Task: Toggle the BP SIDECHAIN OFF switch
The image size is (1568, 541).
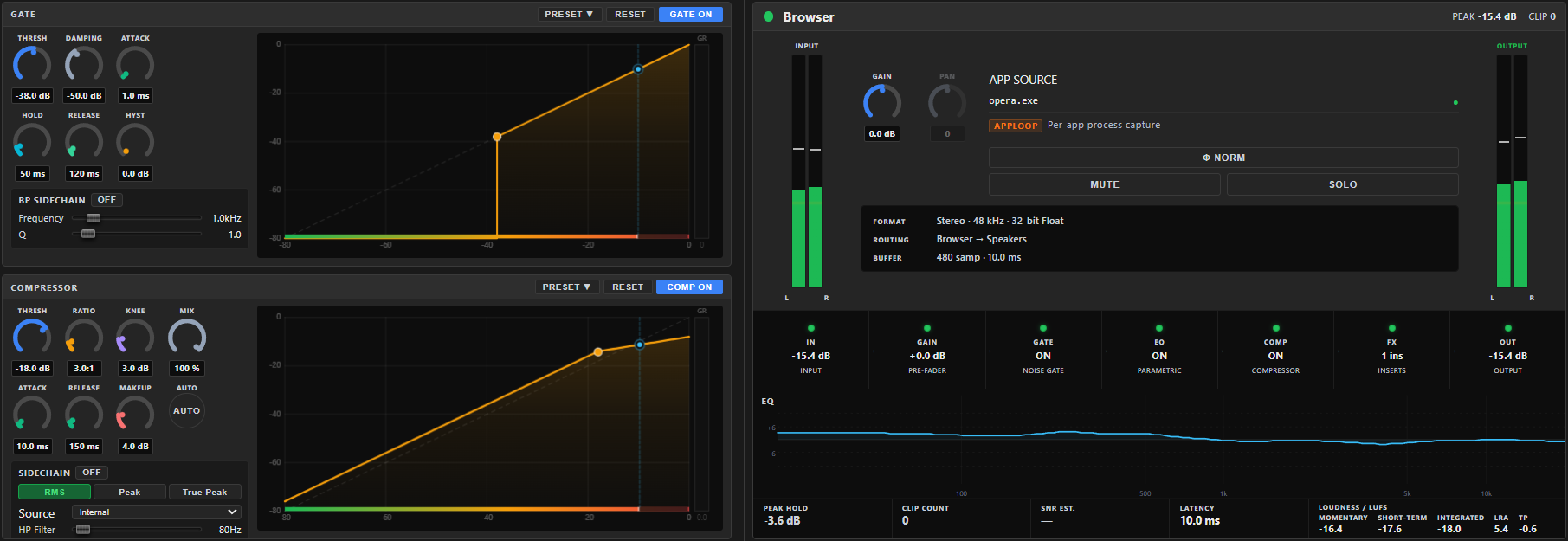Action: pos(106,200)
